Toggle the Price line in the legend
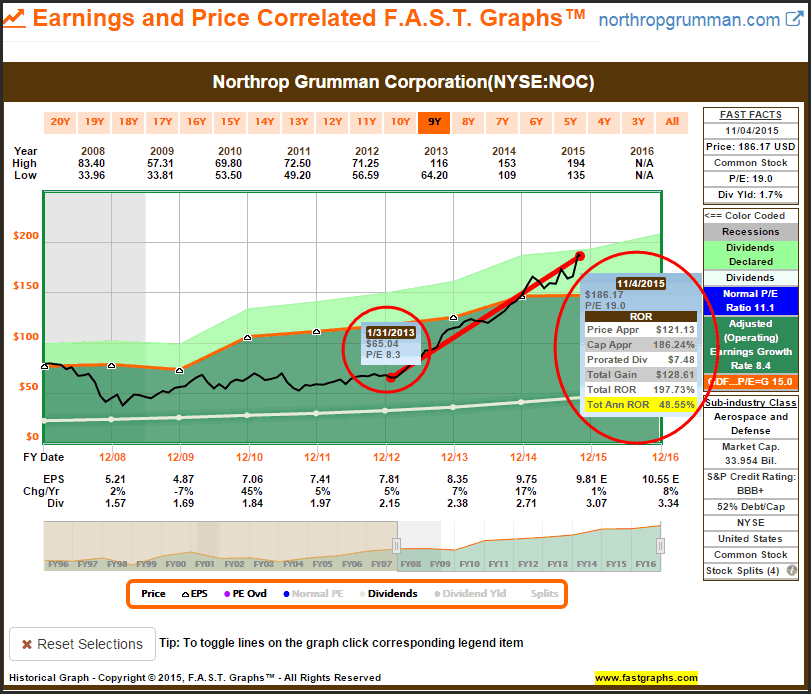This screenshot has width=811, height=694. 153,594
